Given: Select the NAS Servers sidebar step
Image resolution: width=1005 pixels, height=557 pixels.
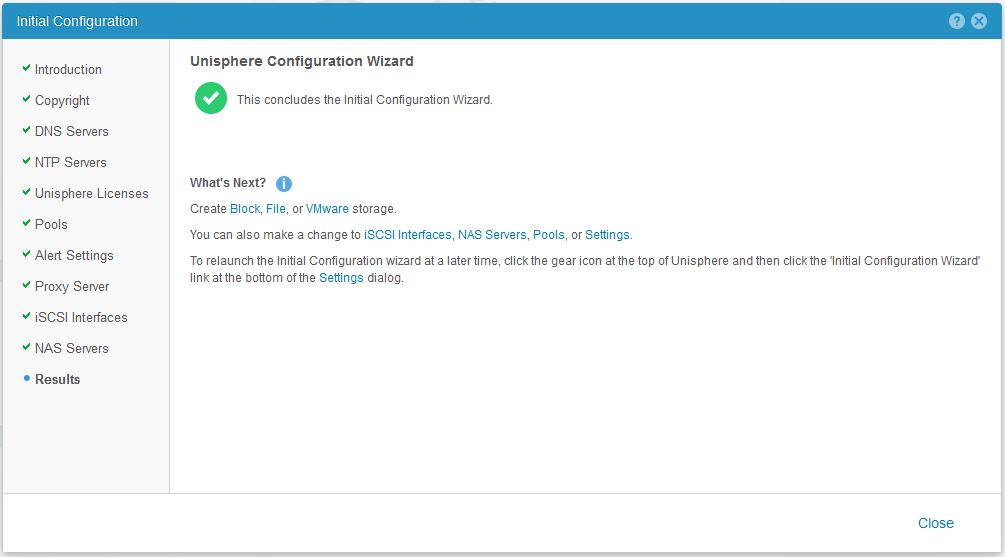Looking at the screenshot, I should (x=72, y=348).
